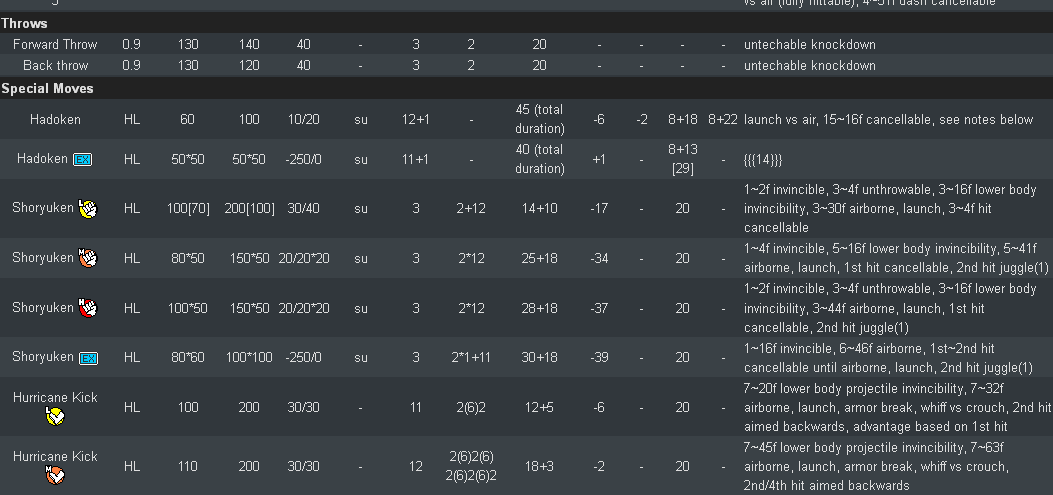Image resolution: width=1053 pixels, height=495 pixels.
Task: Click the yellow light punch icon beside Shoryuken
Action: [87, 209]
